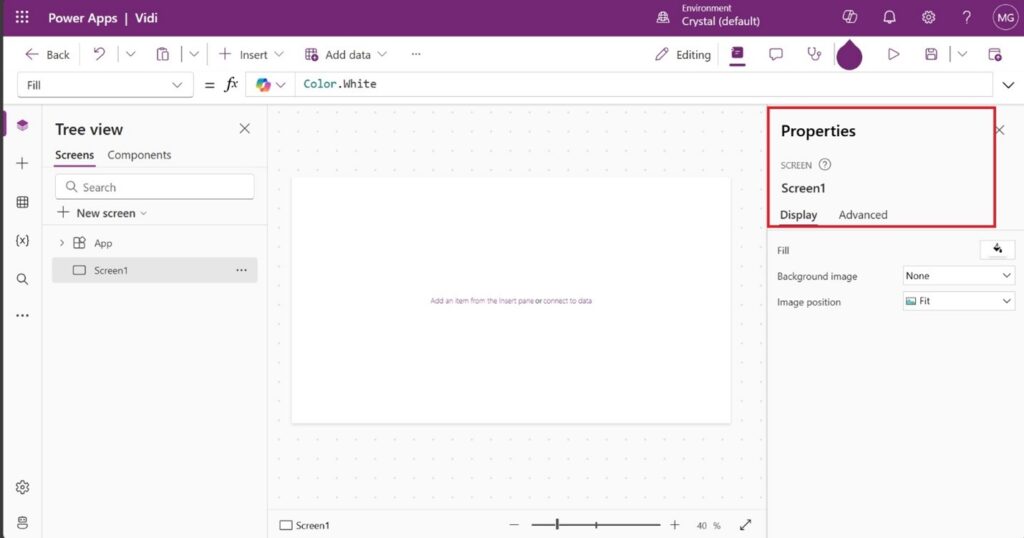Open the Fill color picker swatch
This screenshot has width=1024, height=538.
[x=997, y=250]
